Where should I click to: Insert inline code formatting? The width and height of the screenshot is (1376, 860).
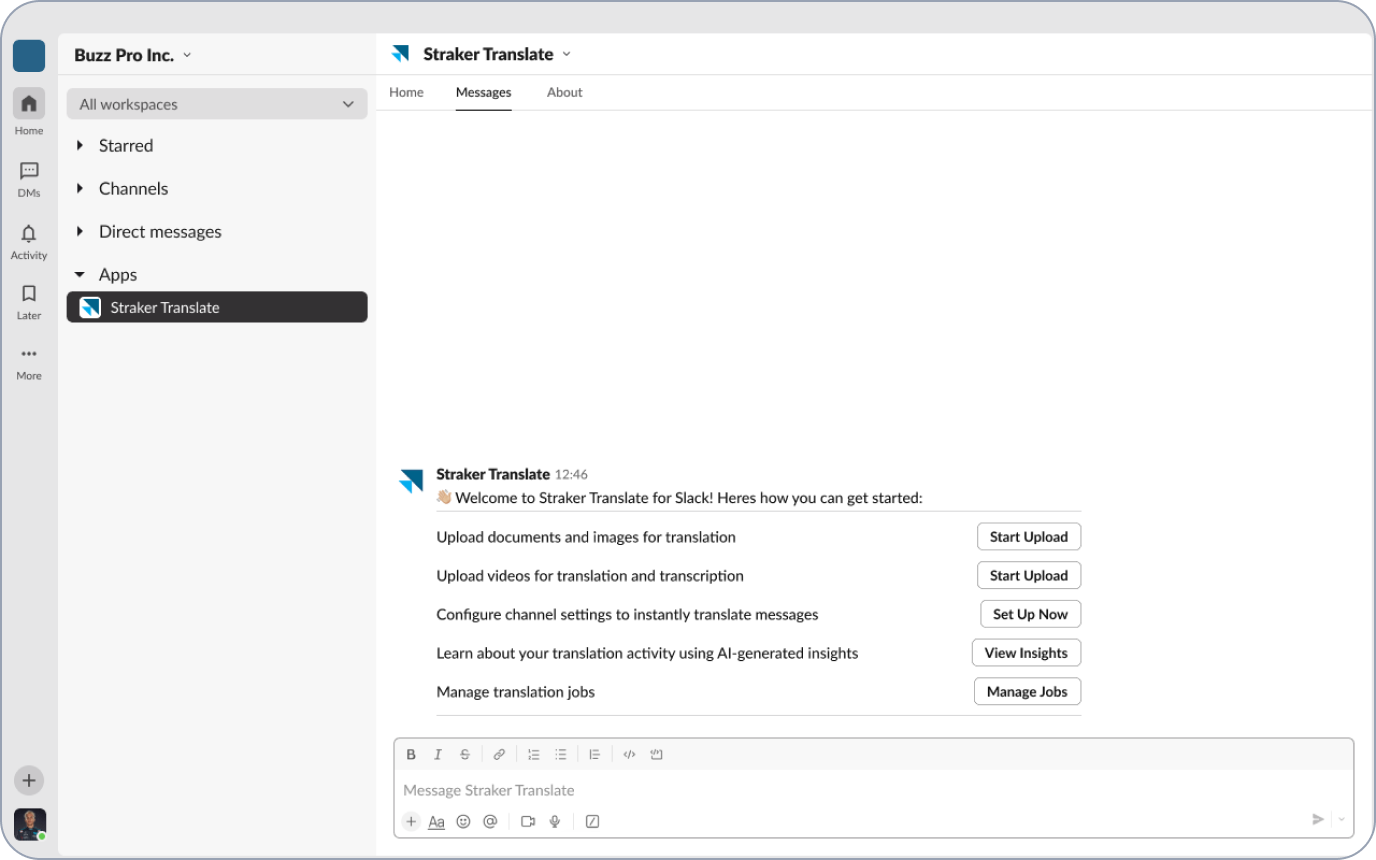(x=629, y=755)
